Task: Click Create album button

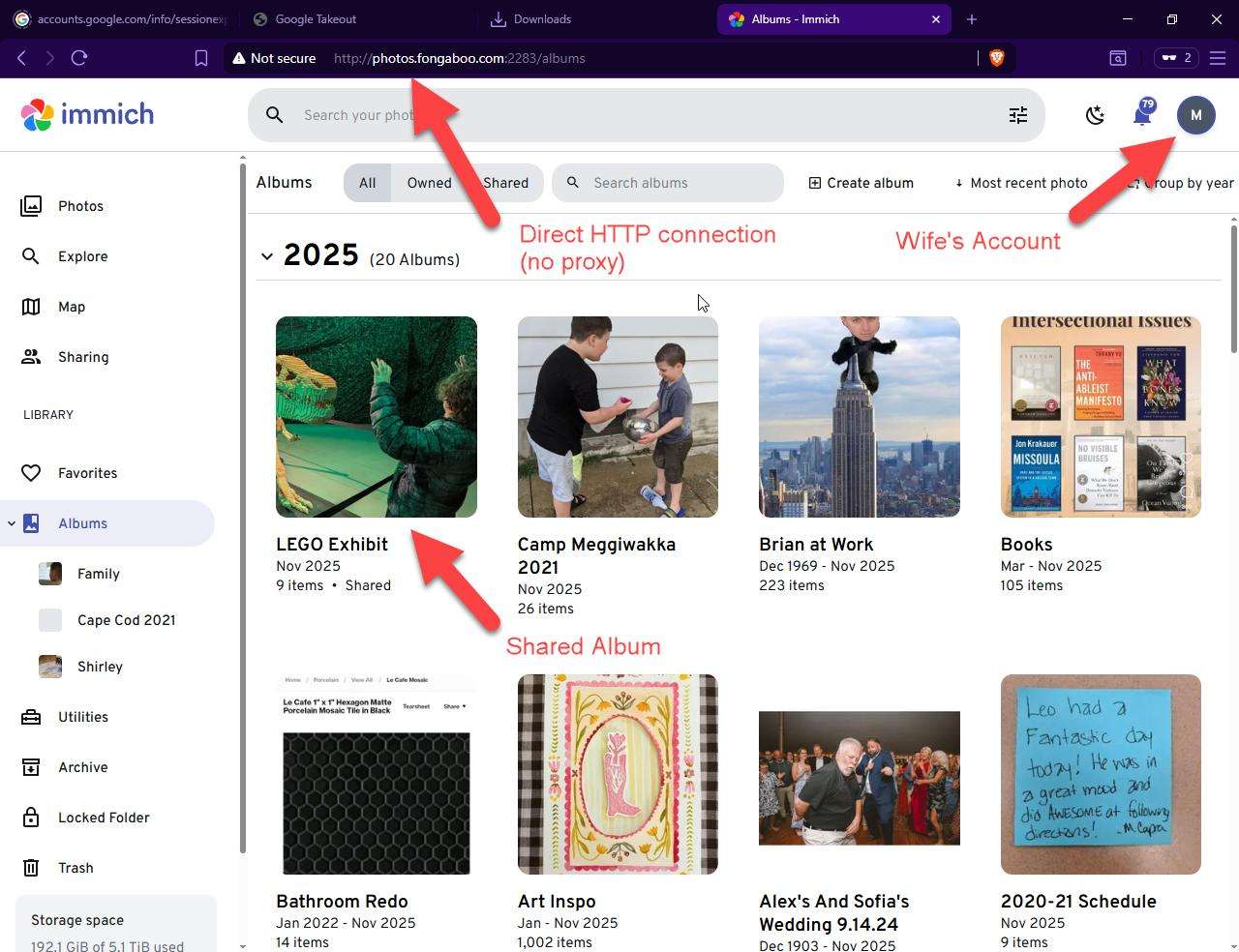Action: tap(861, 183)
